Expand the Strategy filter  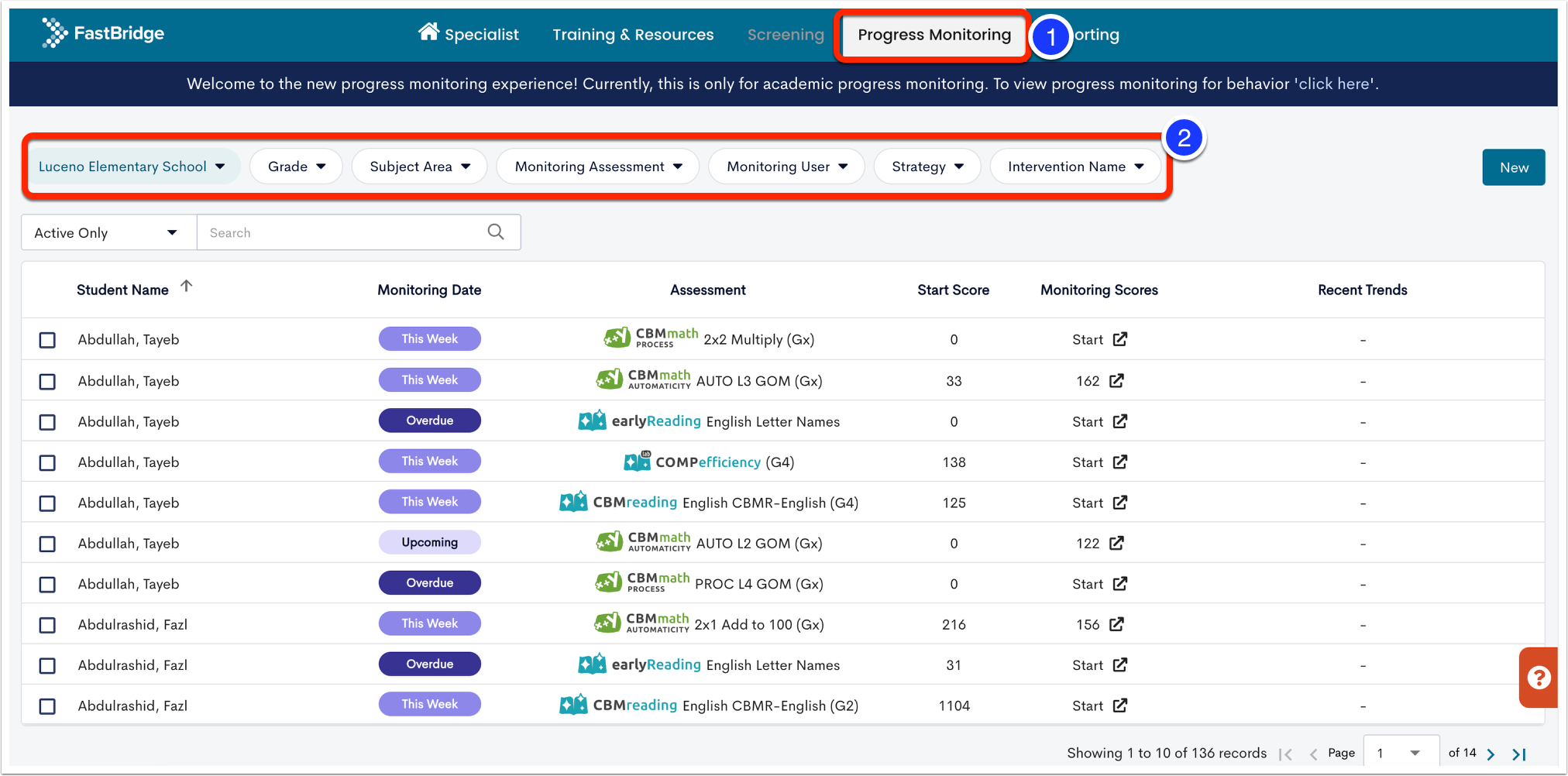tap(927, 167)
